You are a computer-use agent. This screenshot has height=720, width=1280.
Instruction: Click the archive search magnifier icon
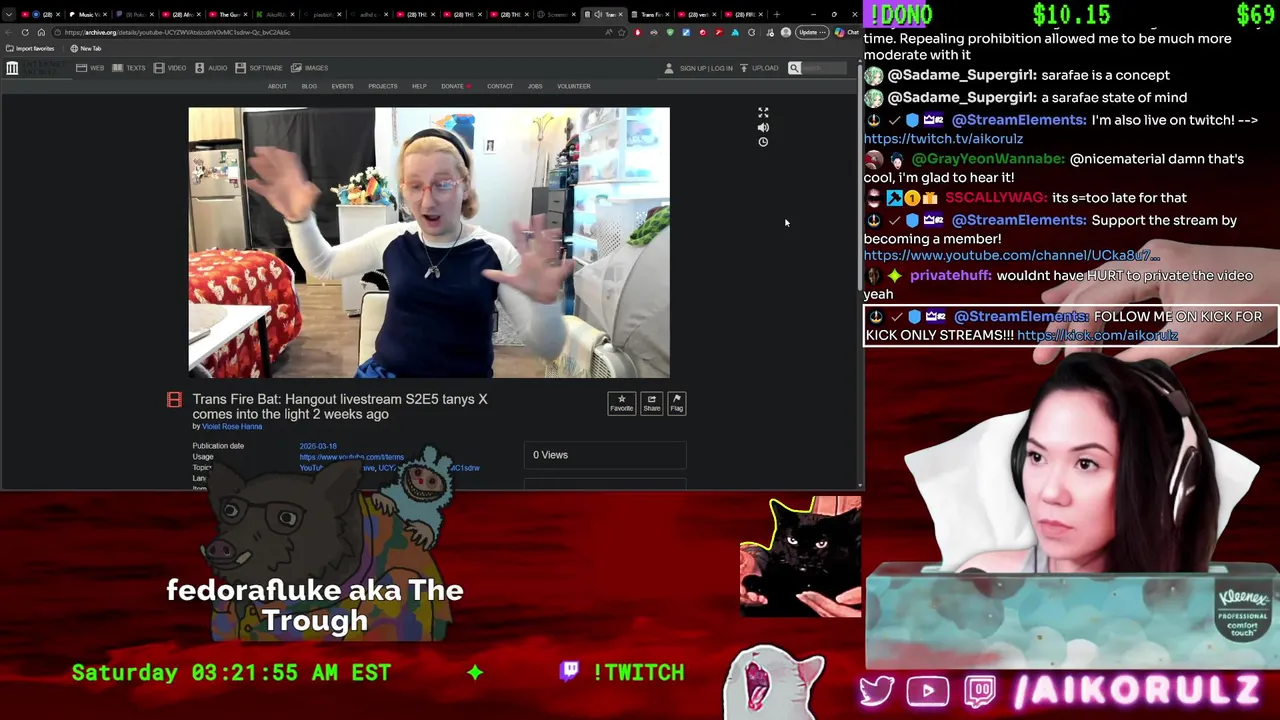pos(794,68)
